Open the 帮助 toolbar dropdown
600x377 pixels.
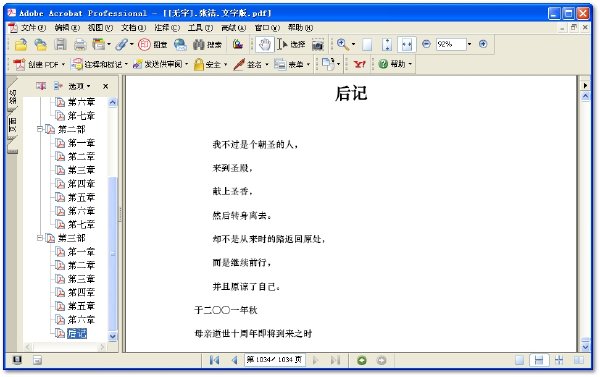pos(395,64)
